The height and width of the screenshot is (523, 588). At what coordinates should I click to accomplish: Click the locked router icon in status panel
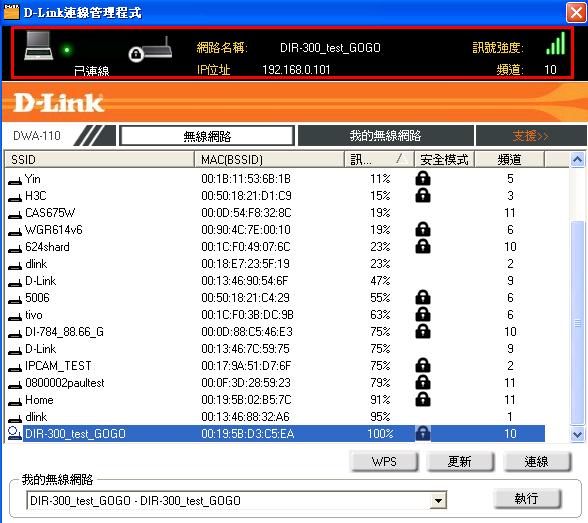(150, 50)
